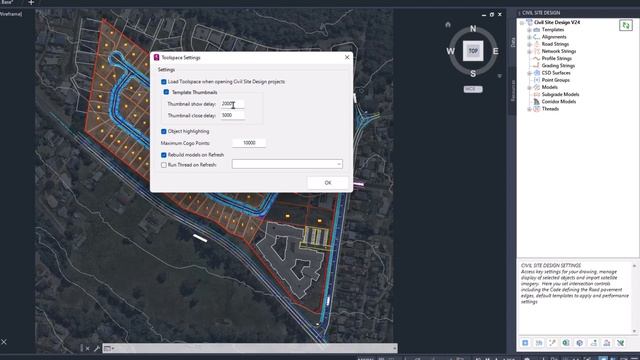Click the person-silhouette icon in panel bottom toolbar
This screenshot has width=640, height=360.
click(x=593, y=343)
